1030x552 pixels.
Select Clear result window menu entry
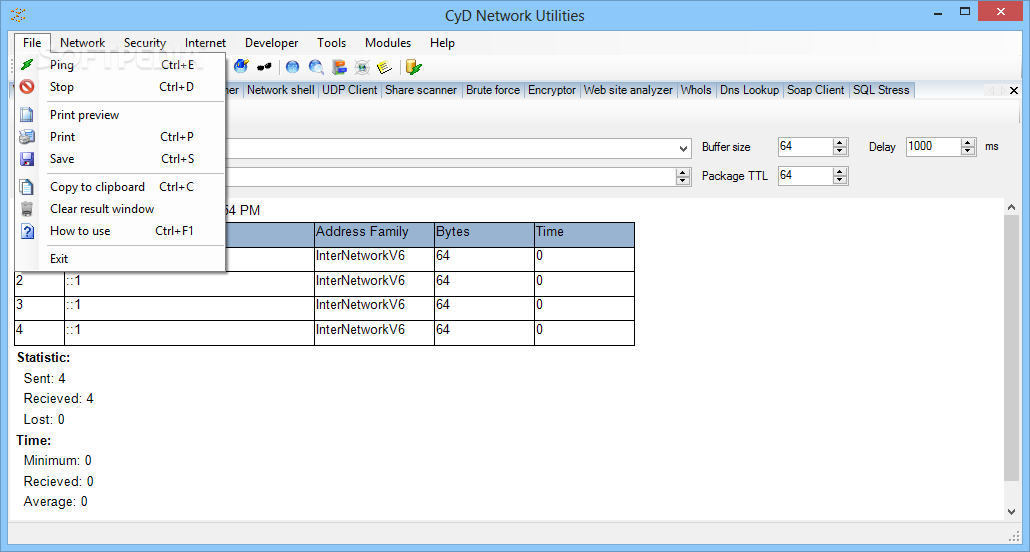pyautogui.click(x=120, y=209)
